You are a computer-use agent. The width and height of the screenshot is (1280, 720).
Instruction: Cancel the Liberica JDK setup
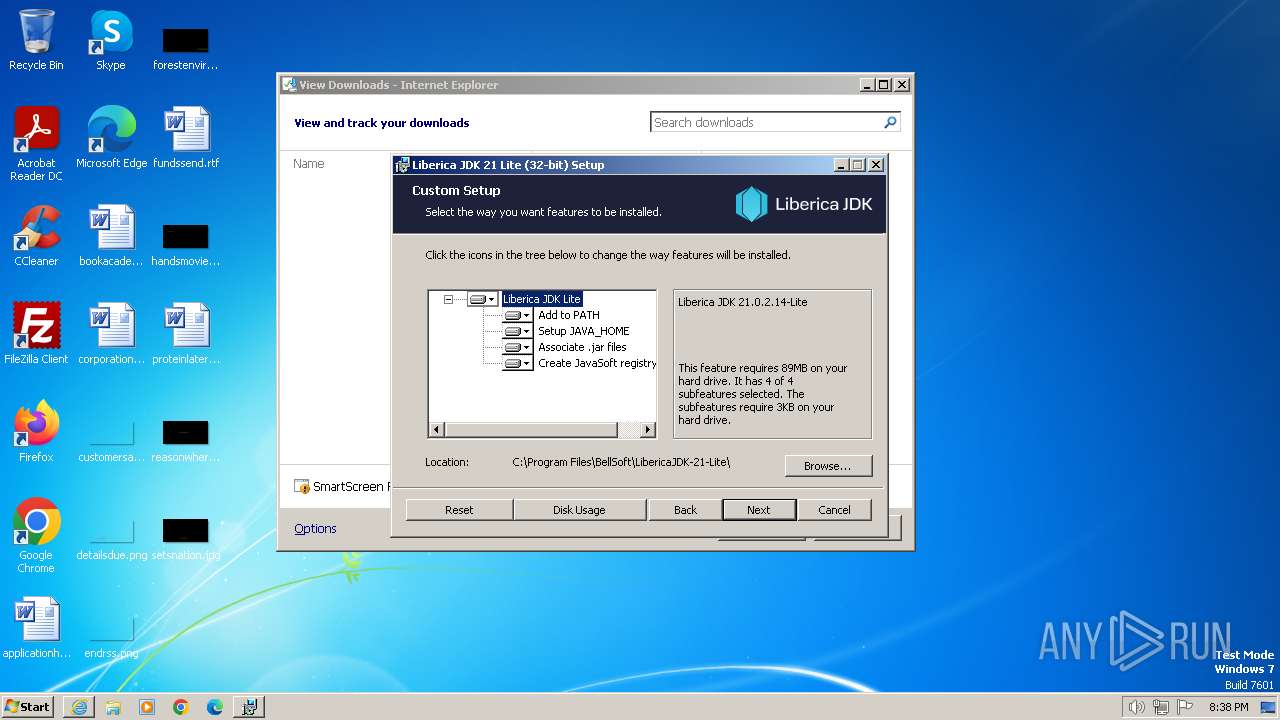[834, 510]
